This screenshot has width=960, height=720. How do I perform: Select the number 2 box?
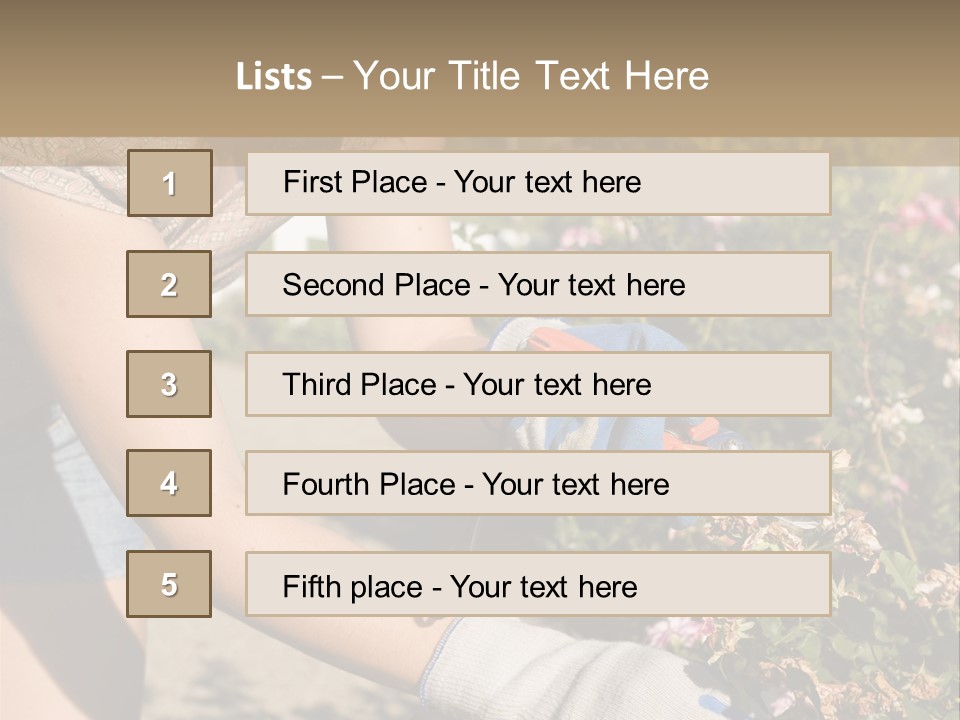point(169,284)
